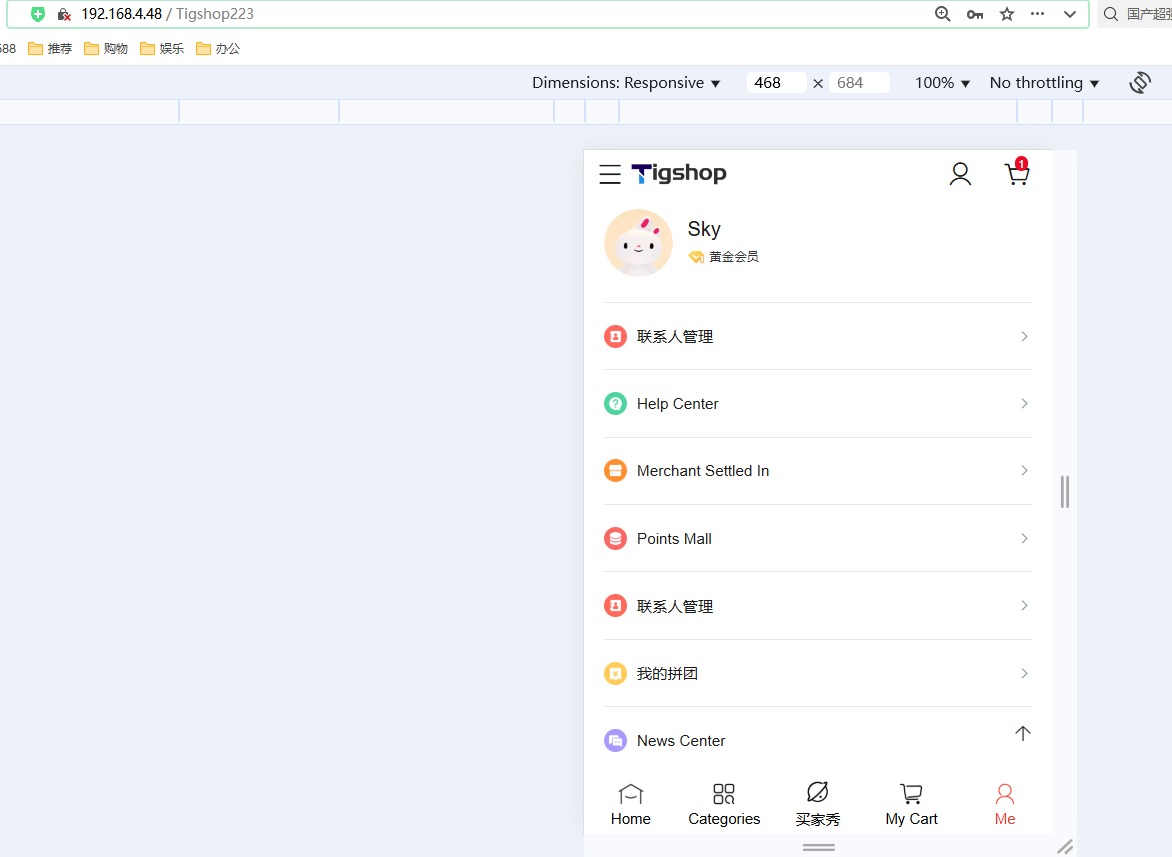The width and height of the screenshot is (1172, 857).
Task: Open the 100% zoom level dropdown
Action: tap(942, 83)
